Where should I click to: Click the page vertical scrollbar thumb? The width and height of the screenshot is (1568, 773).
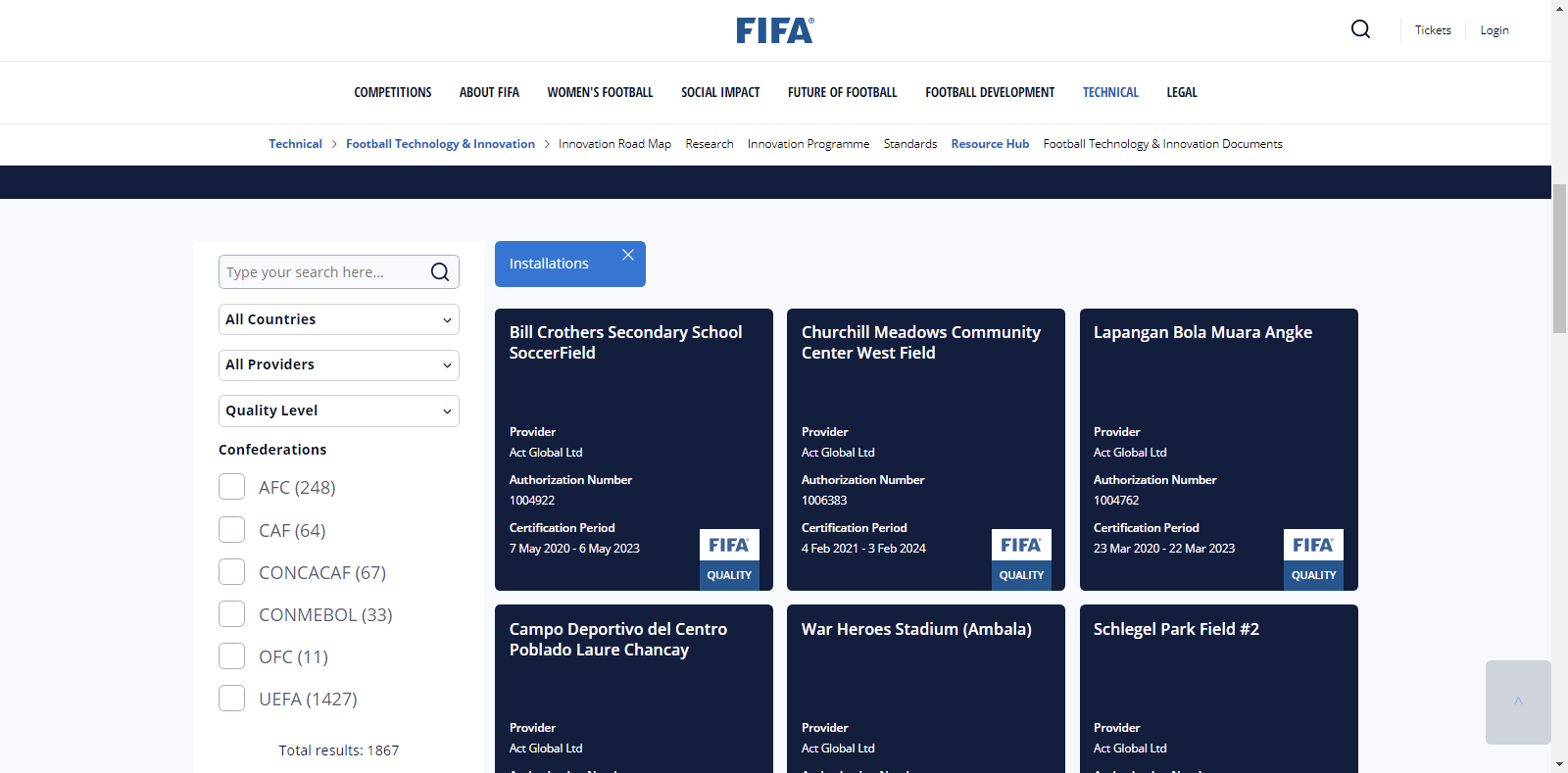[1559, 257]
